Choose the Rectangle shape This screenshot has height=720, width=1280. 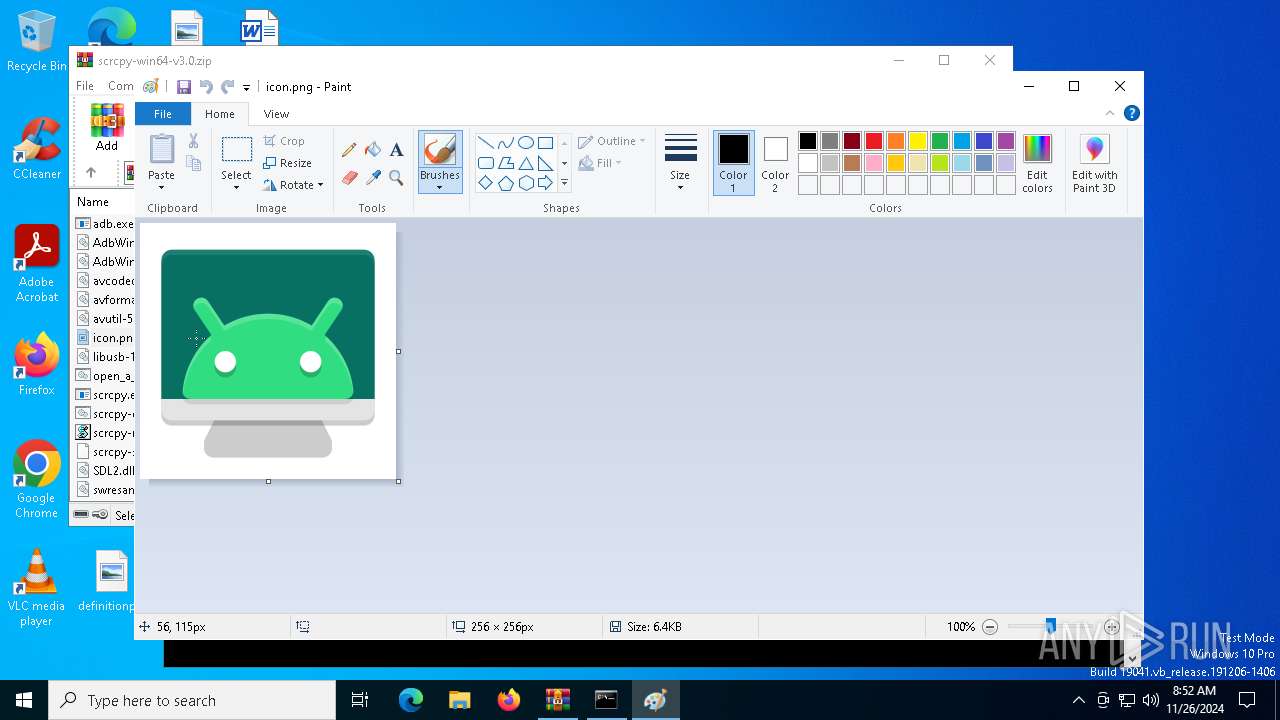click(x=545, y=143)
